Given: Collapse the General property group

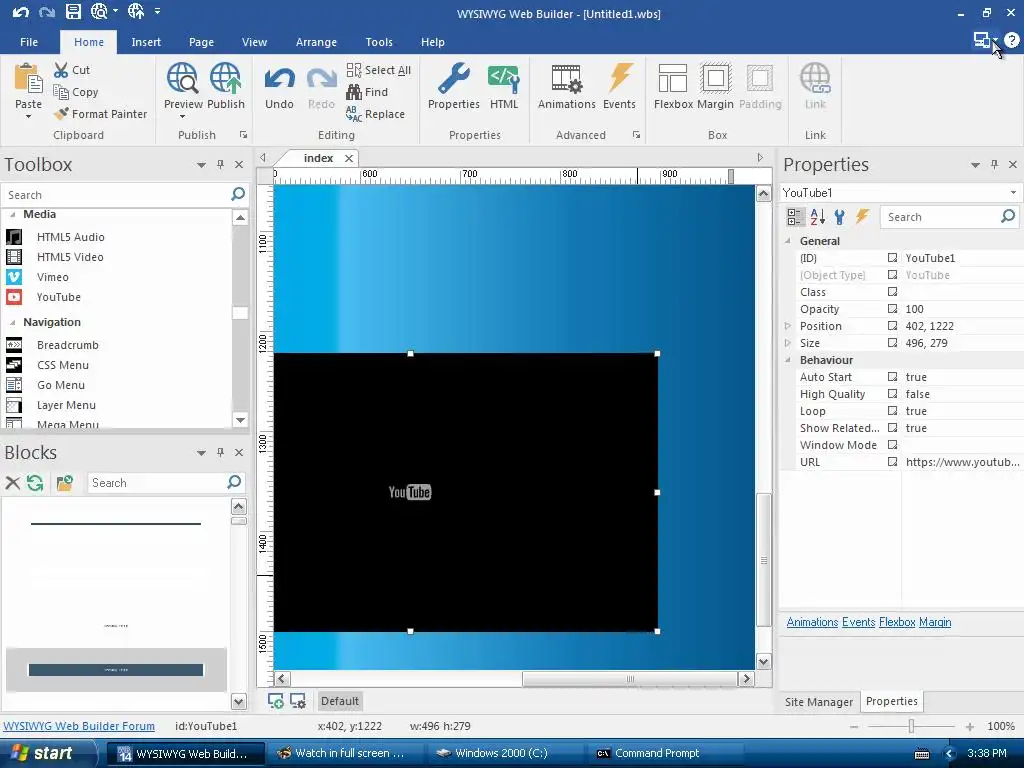Looking at the screenshot, I should tap(788, 241).
